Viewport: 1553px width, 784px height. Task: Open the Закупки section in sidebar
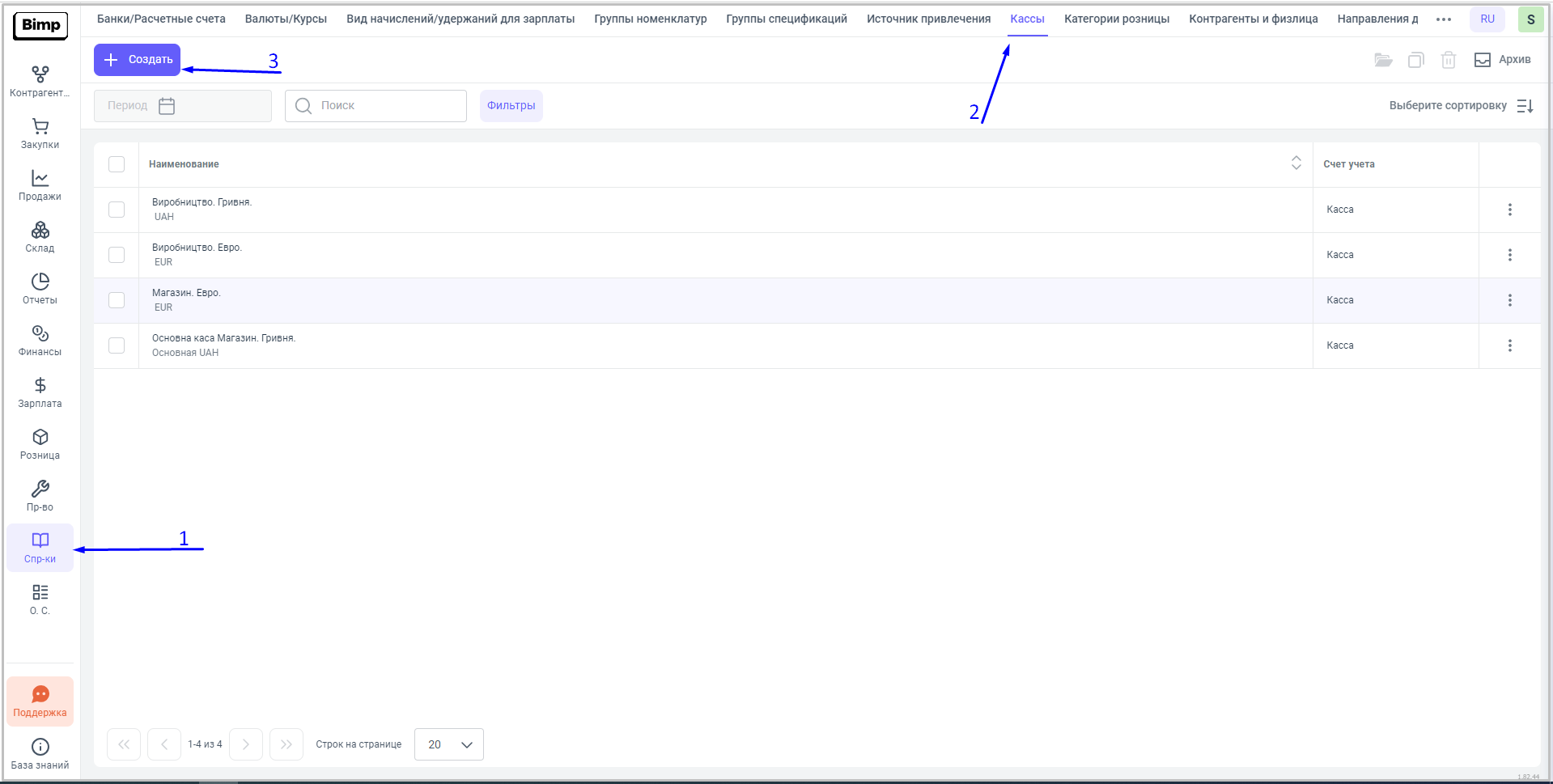[40, 133]
